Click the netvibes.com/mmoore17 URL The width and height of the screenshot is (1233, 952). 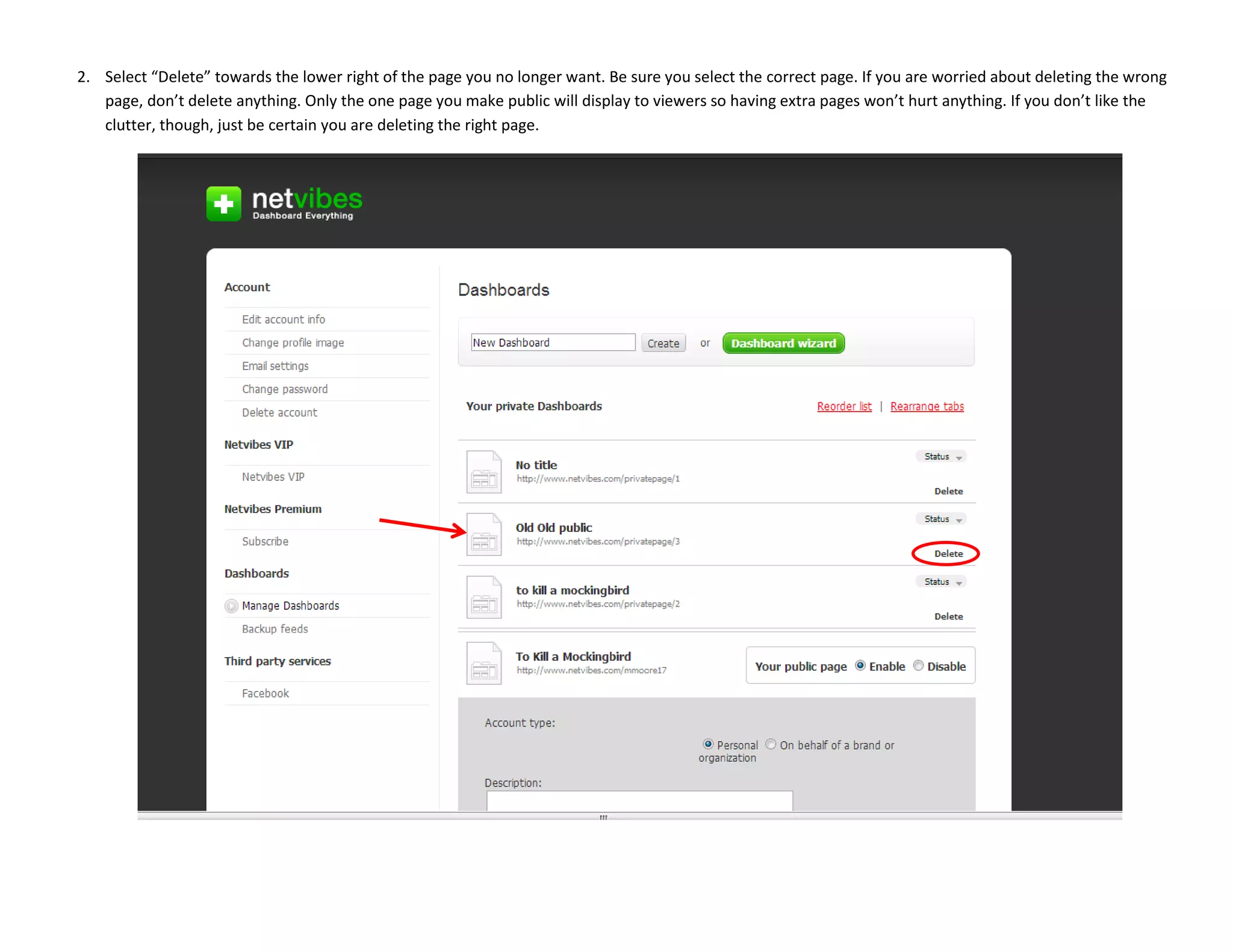point(591,670)
